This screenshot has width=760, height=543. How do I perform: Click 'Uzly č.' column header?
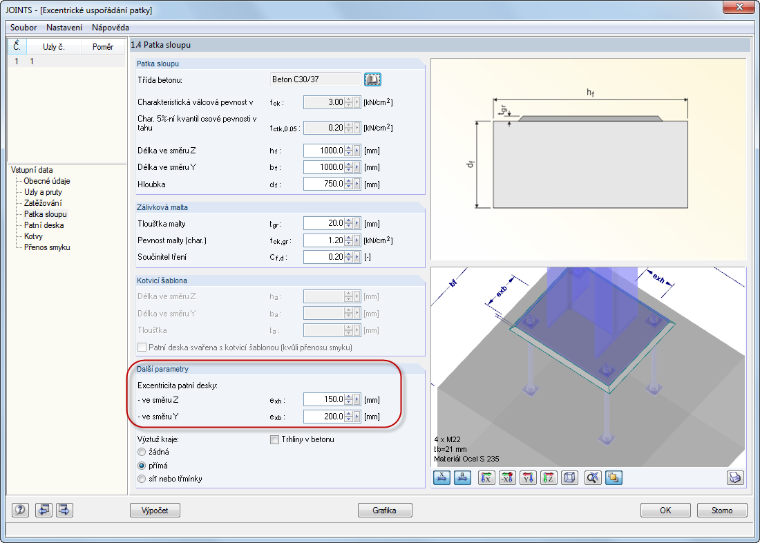(53, 47)
